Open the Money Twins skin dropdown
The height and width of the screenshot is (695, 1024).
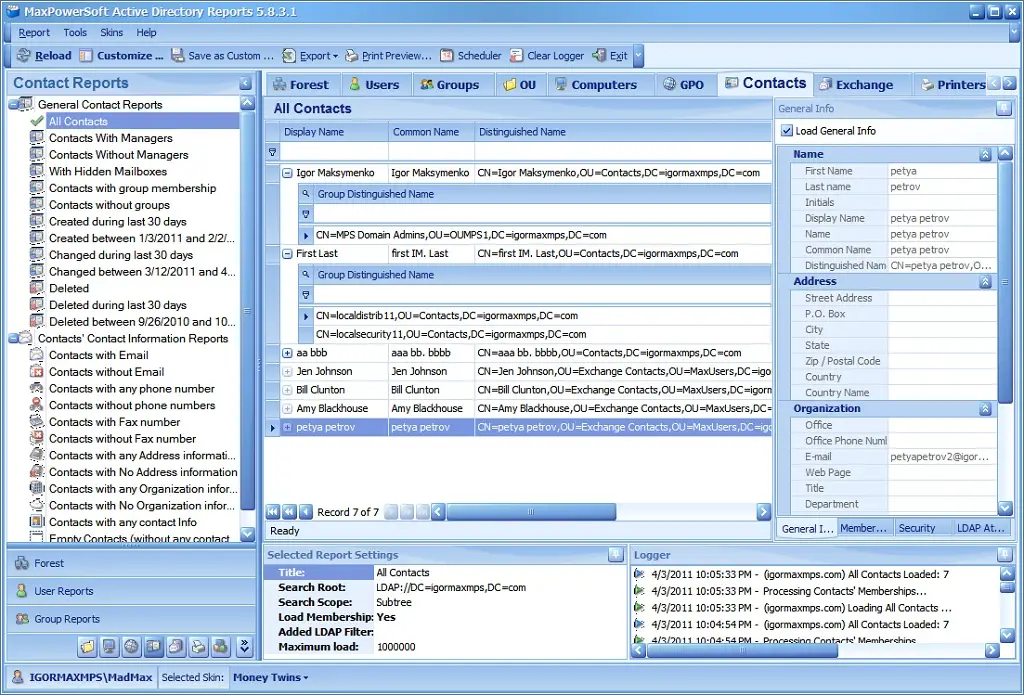point(270,677)
